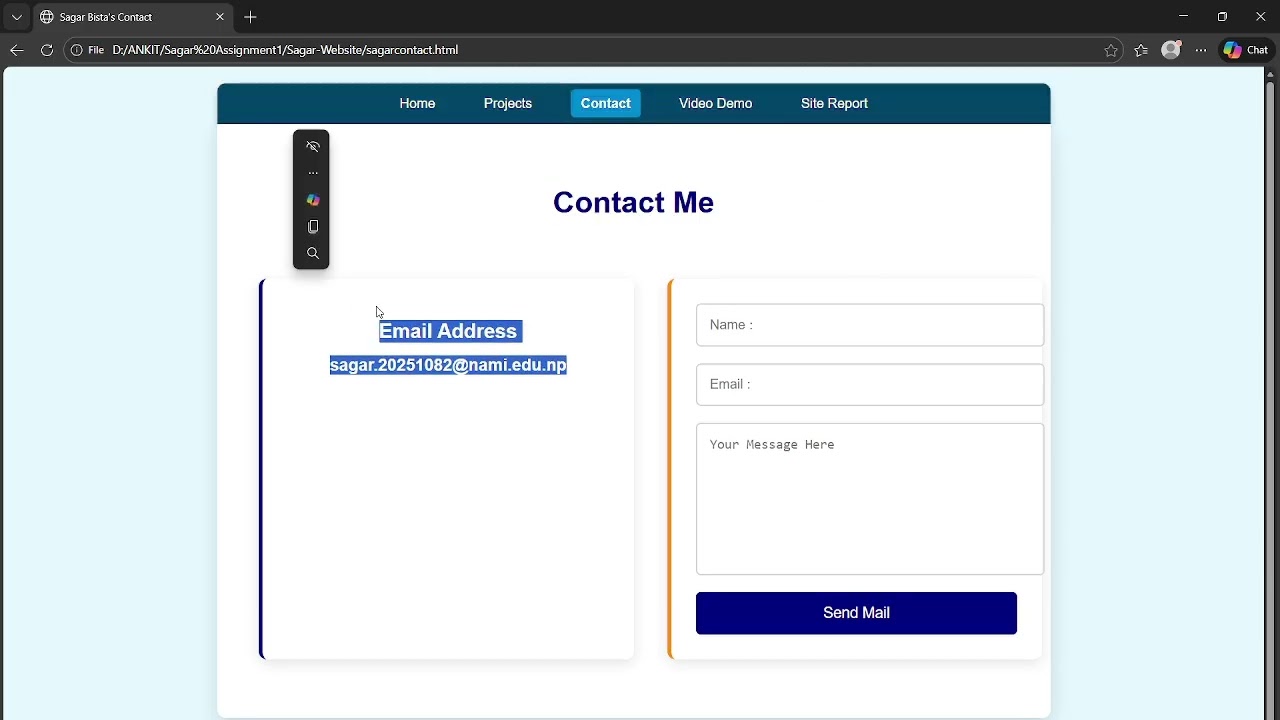Refresh the current page
This screenshot has width=1280, height=720.
click(46, 50)
